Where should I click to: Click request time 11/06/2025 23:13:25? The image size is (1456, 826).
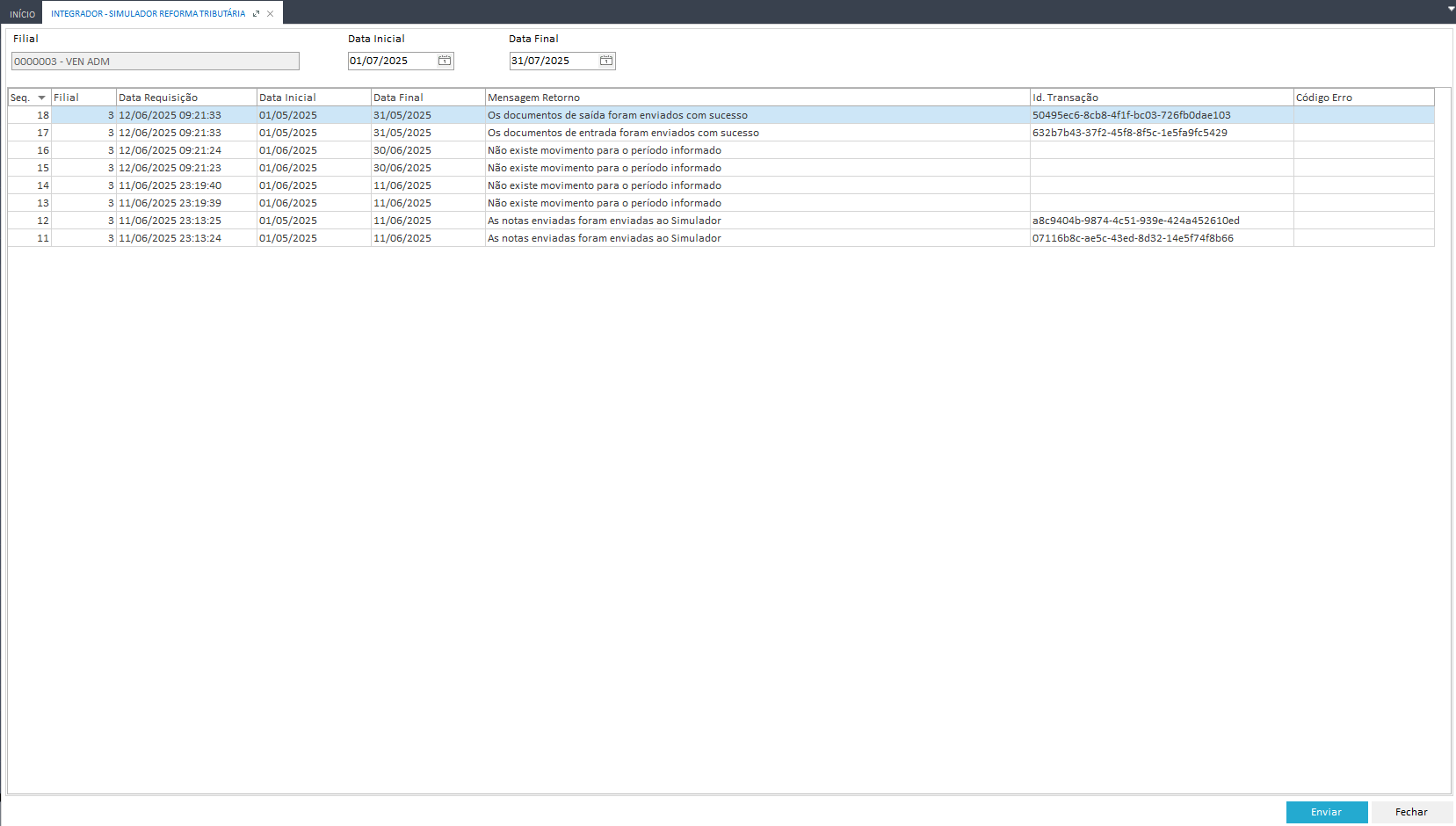(x=170, y=221)
